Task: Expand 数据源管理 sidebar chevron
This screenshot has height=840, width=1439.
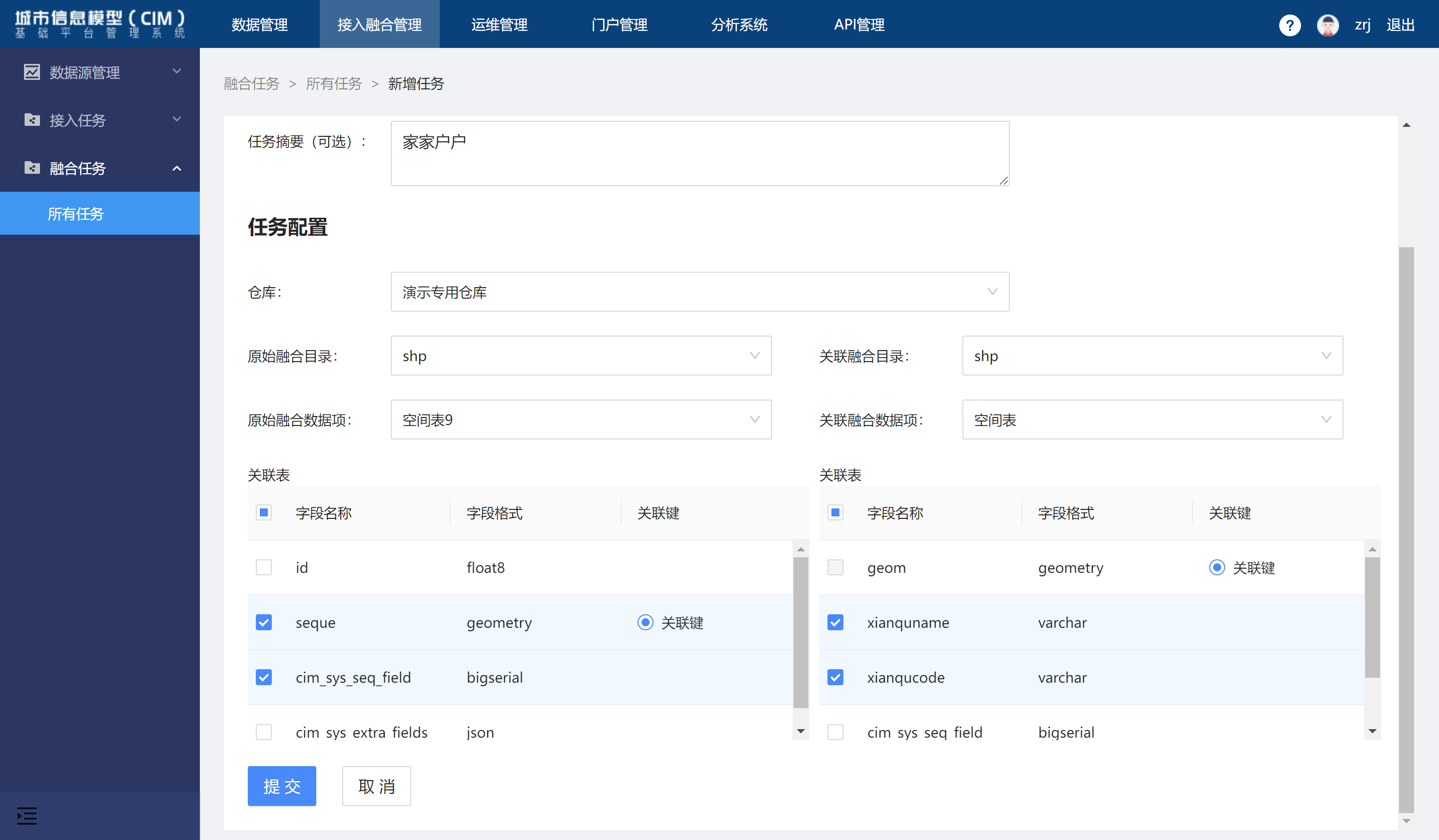Action: [177, 71]
